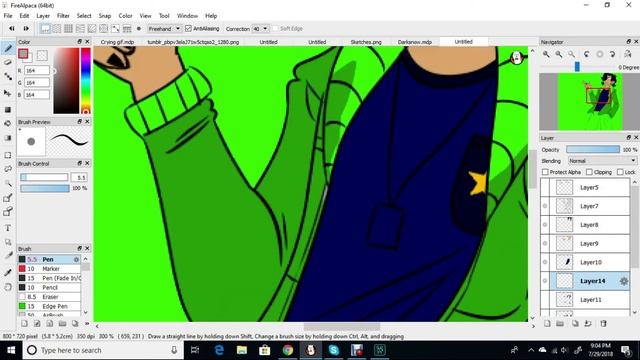
Task: Select the Bucket fill tool
Action: 8,124
